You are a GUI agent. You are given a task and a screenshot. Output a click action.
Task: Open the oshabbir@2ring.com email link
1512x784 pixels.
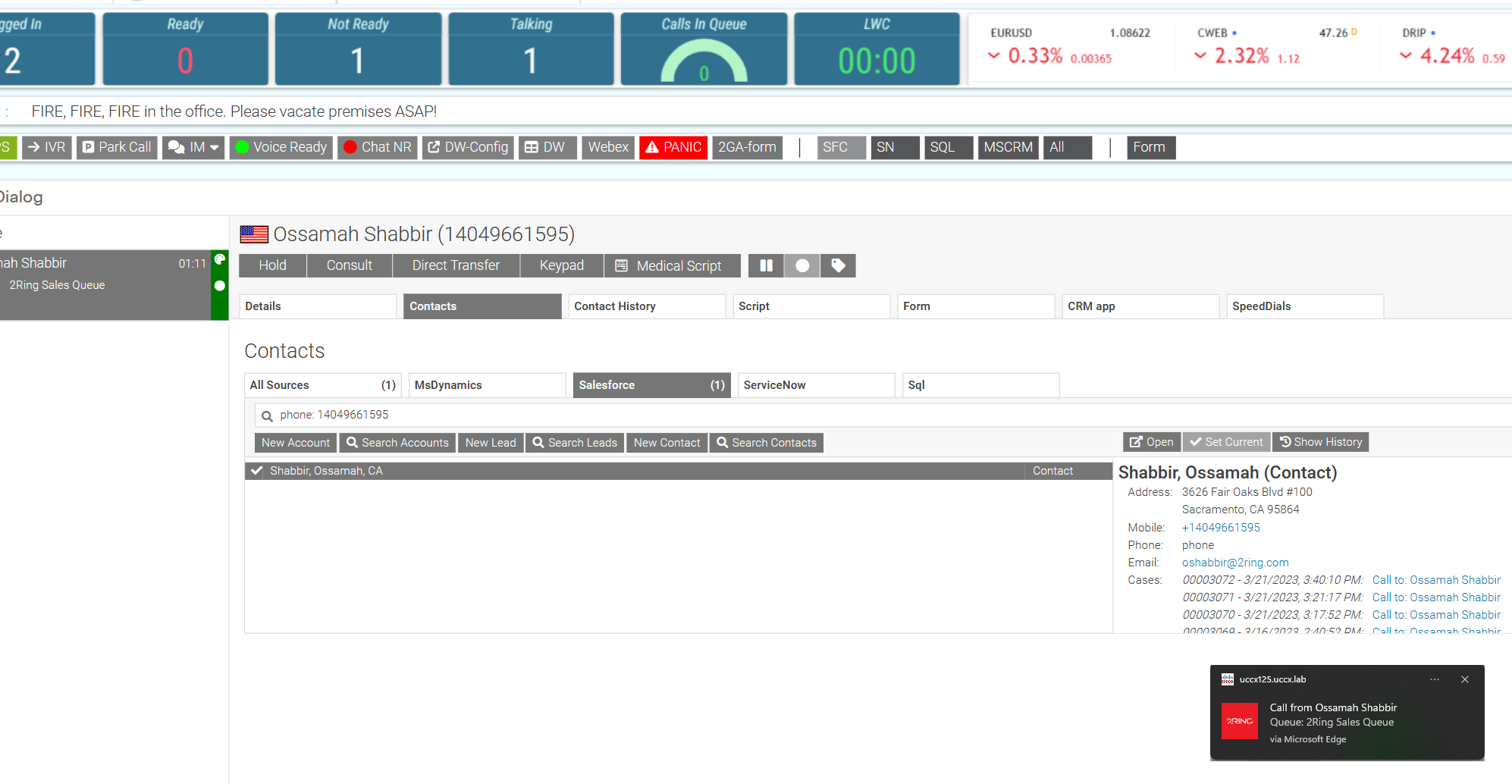1234,563
